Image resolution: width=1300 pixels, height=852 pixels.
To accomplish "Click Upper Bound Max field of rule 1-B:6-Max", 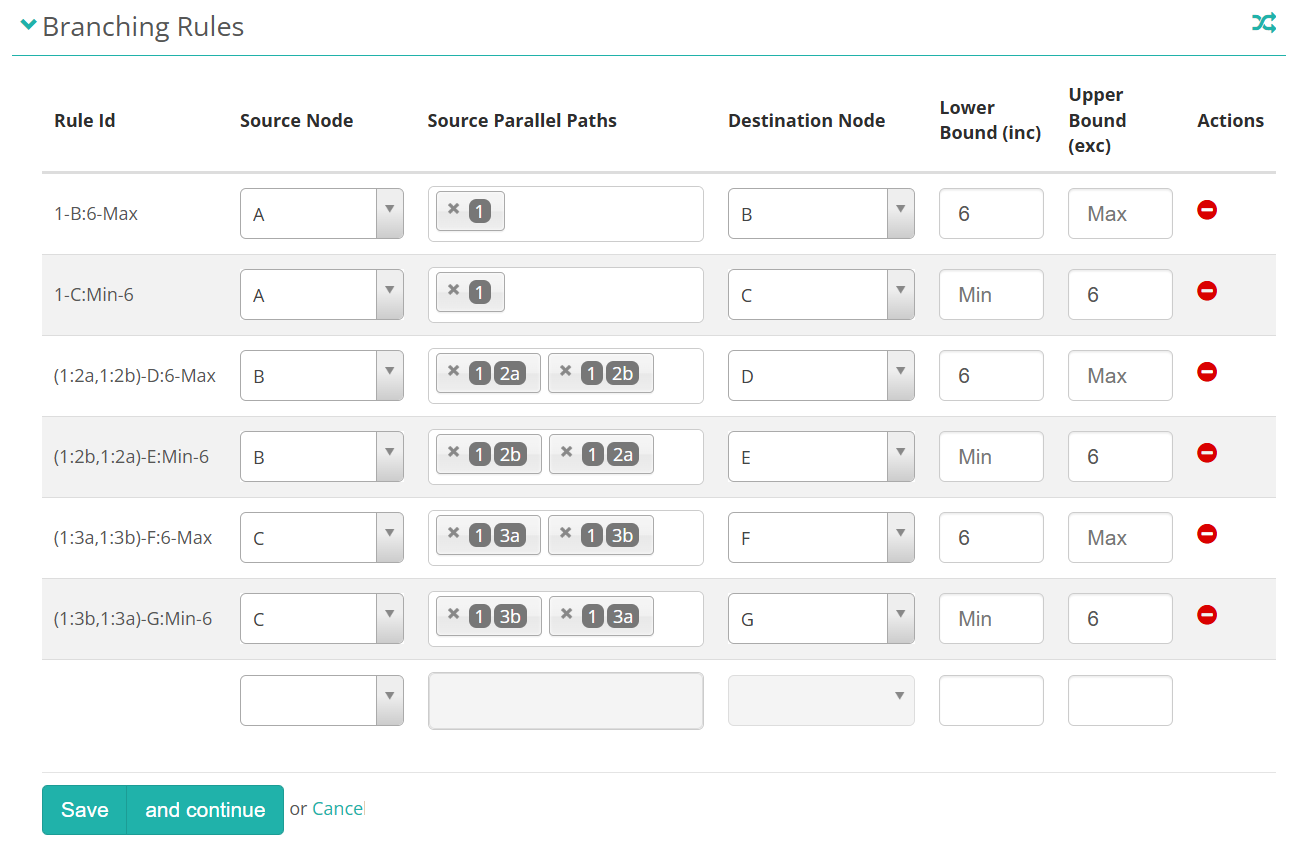I will tap(1120, 214).
